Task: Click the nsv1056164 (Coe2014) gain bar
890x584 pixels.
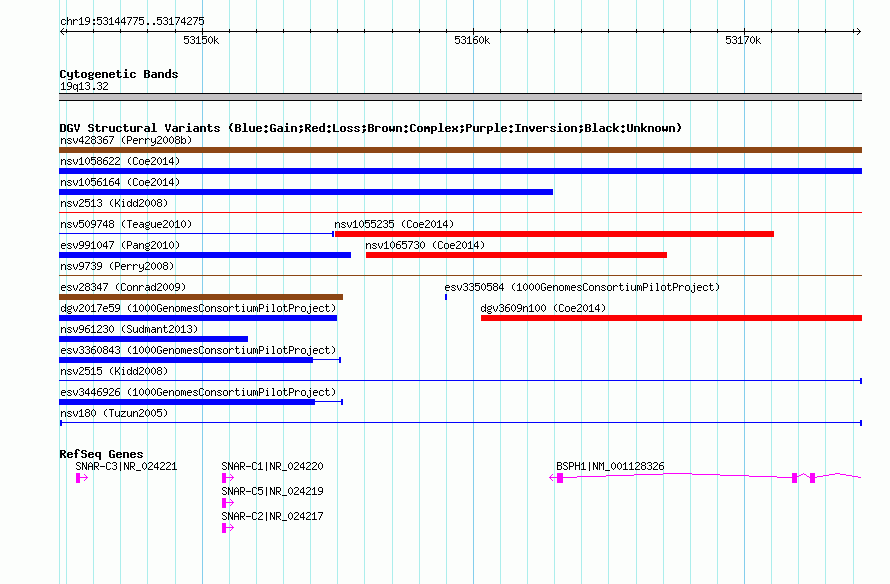Action: [x=306, y=192]
